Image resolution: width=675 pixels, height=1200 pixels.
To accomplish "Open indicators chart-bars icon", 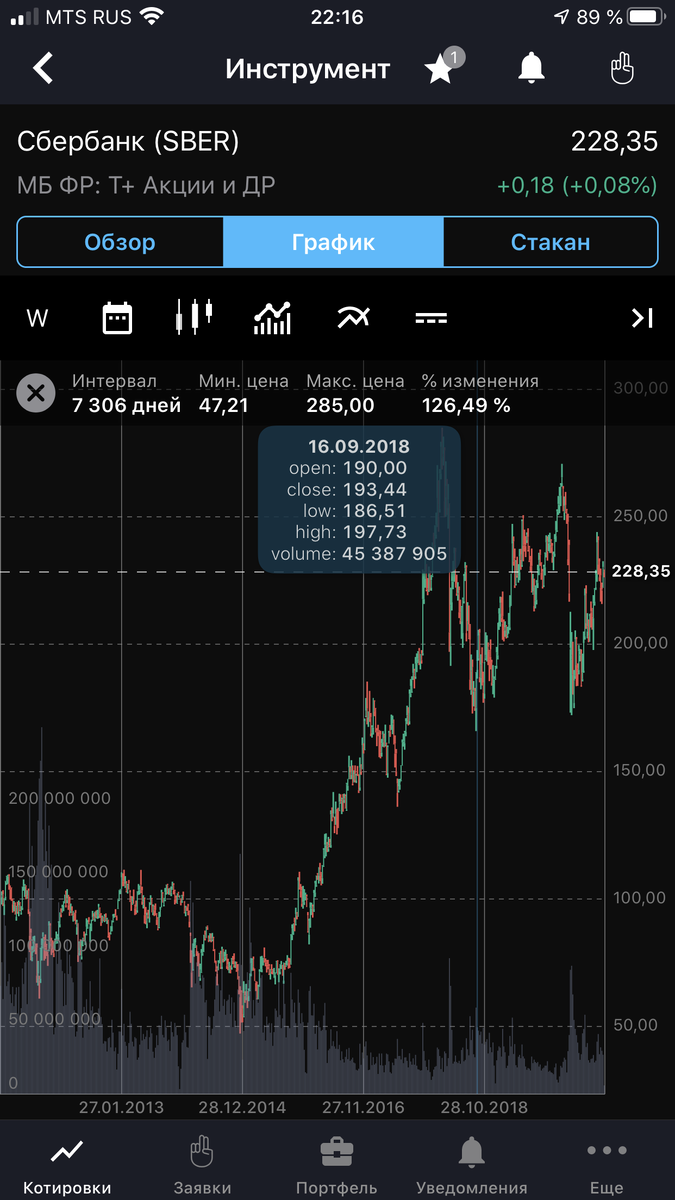I will [272, 318].
